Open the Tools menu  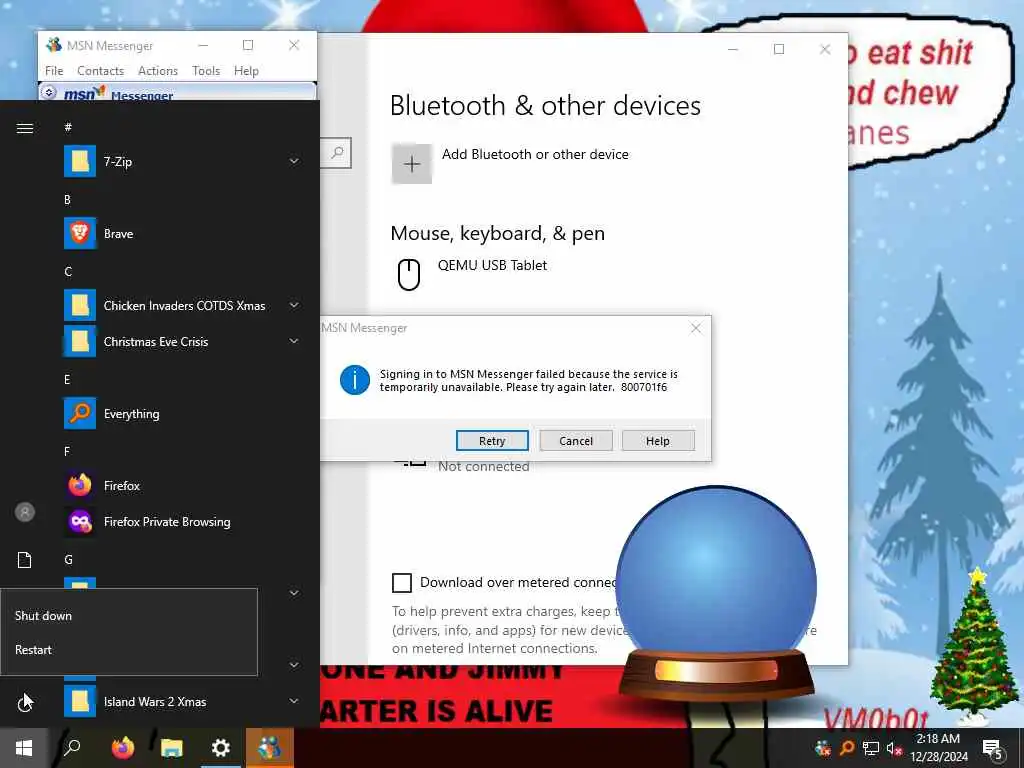pos(206,71)
